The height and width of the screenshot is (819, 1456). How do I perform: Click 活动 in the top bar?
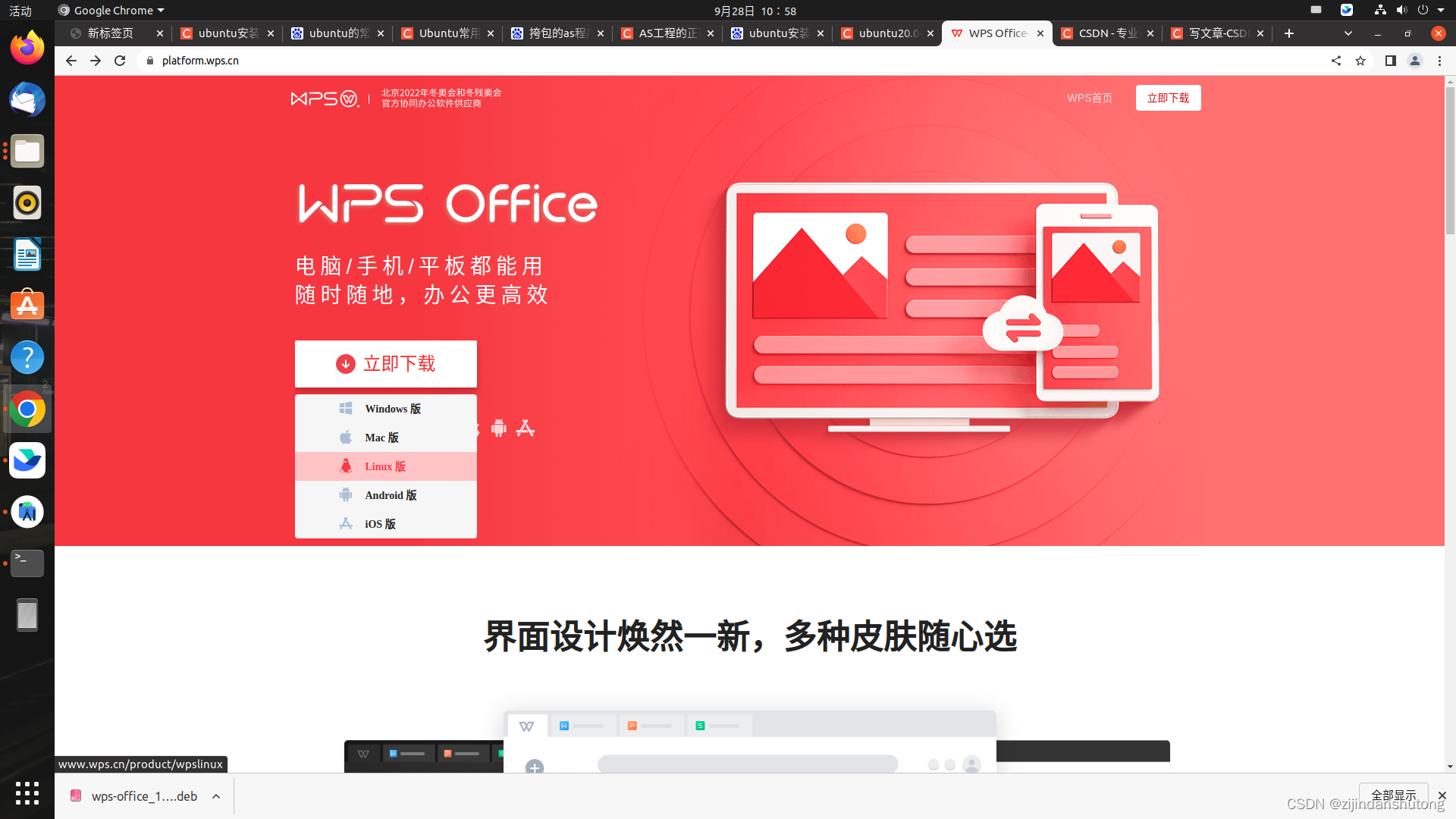[20, 10]
